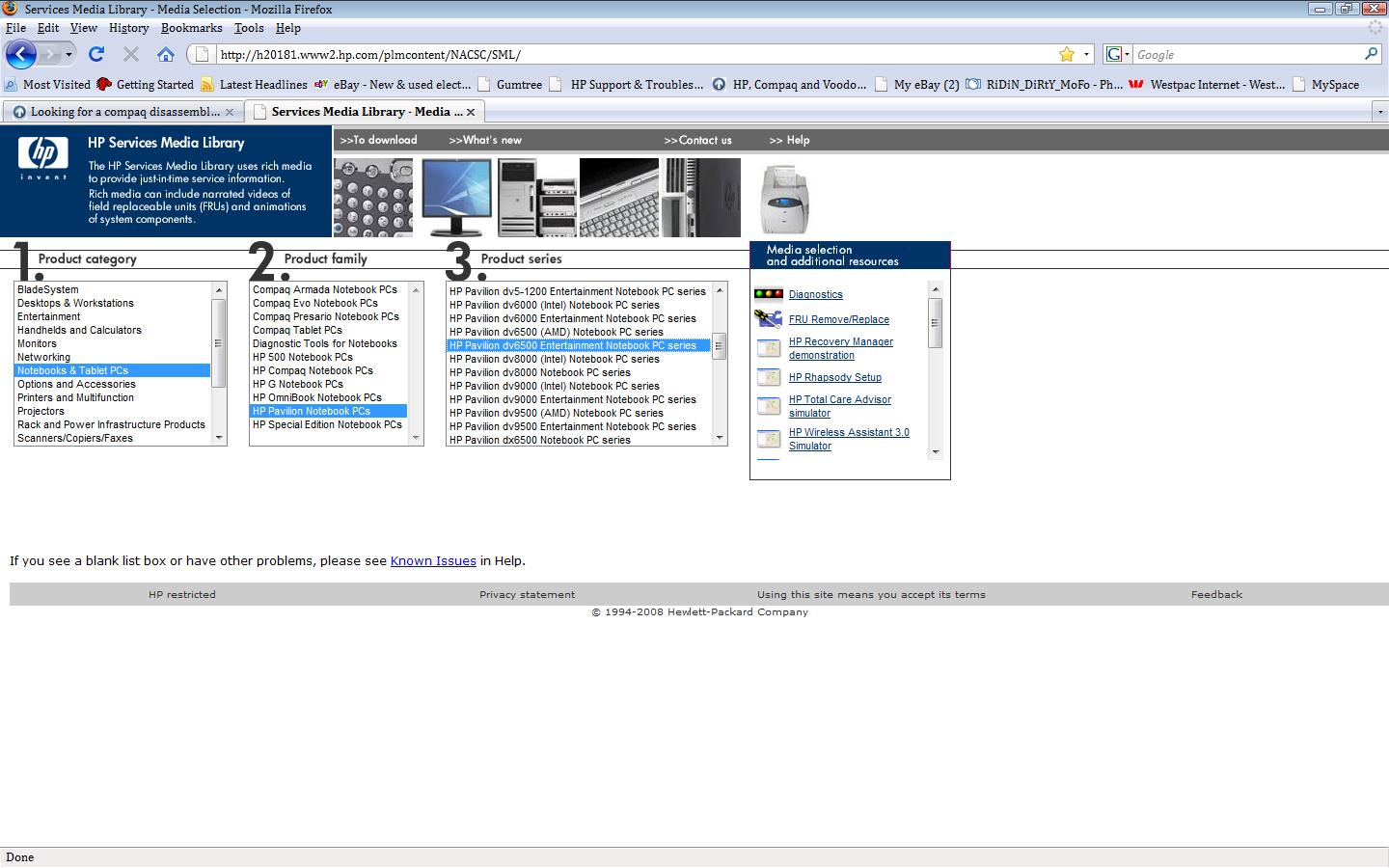Open the Google search engine selector icon
This screenshot has height=868, width=1389.
tap(1117, 54)
